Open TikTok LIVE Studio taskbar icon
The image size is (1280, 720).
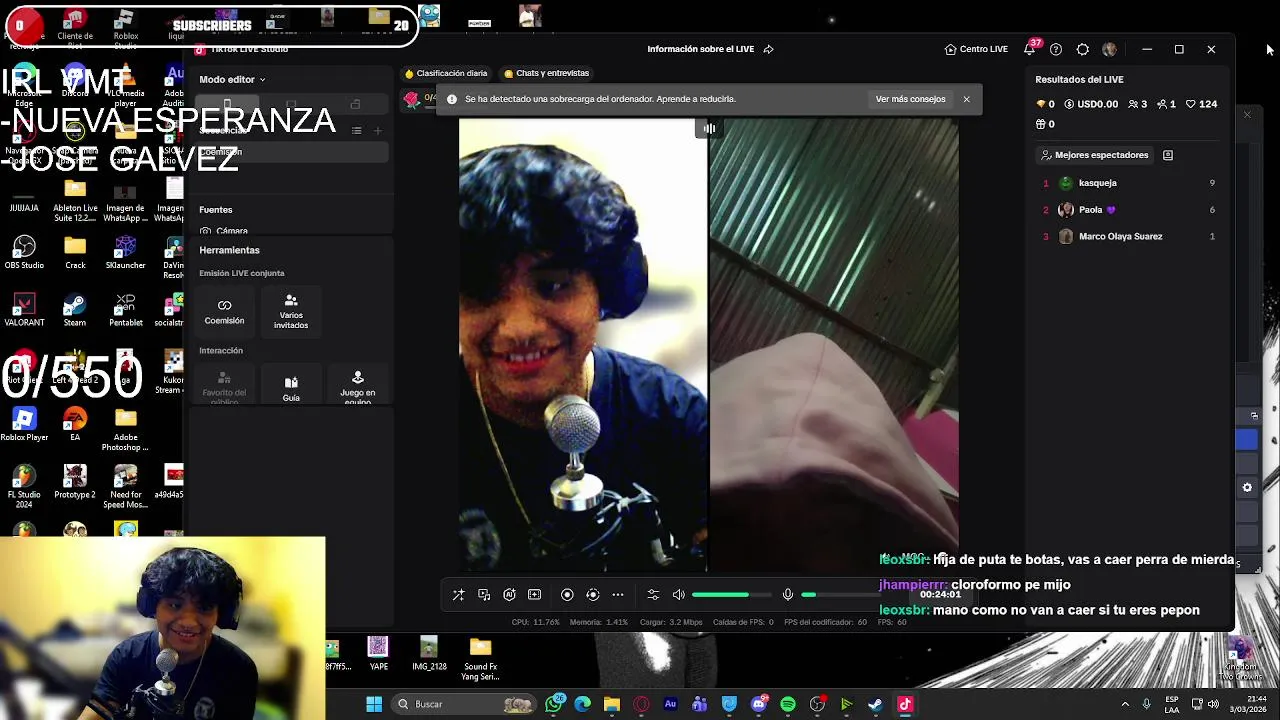[x=905, y=704]
